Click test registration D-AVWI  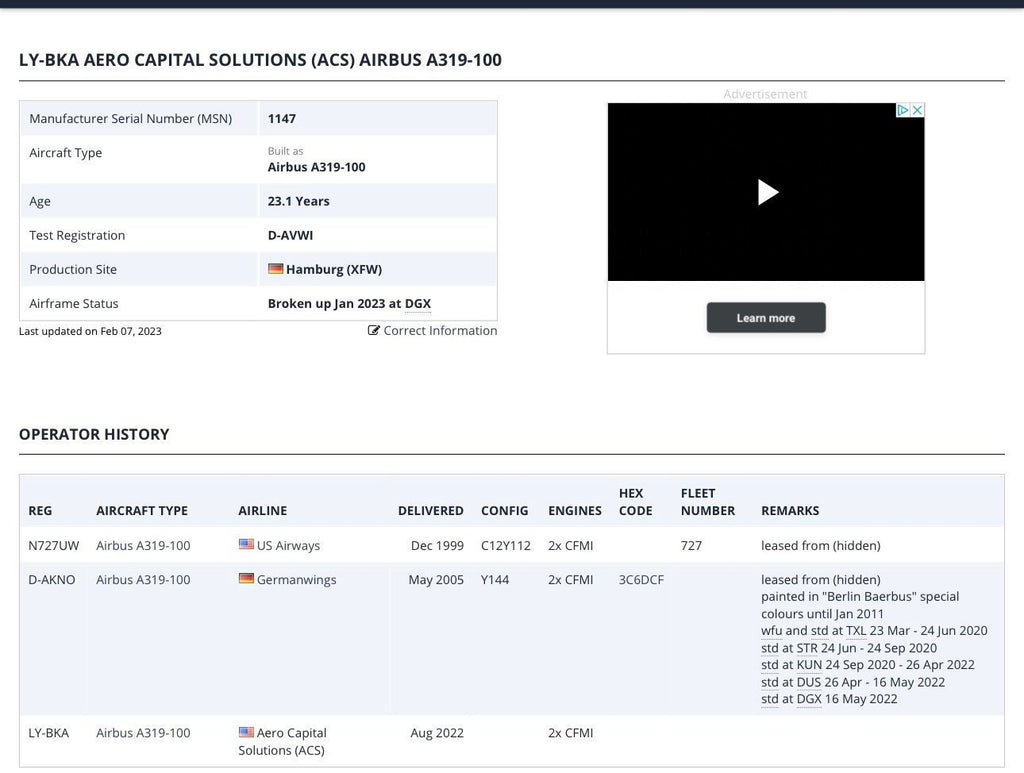click(x=290, y=235)
